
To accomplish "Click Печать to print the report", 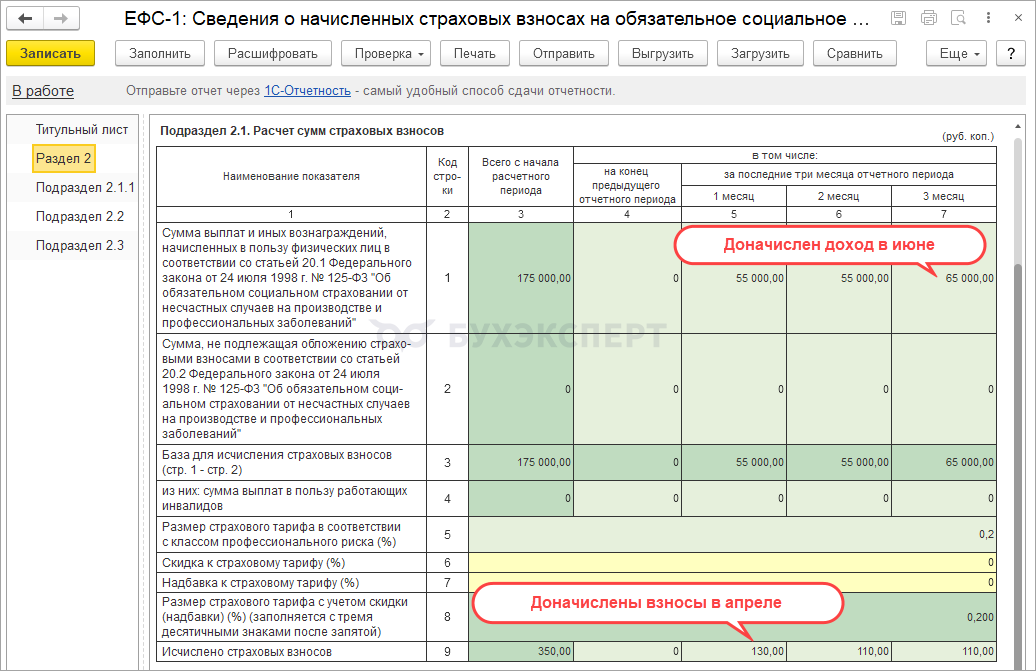I will point(474,53).
